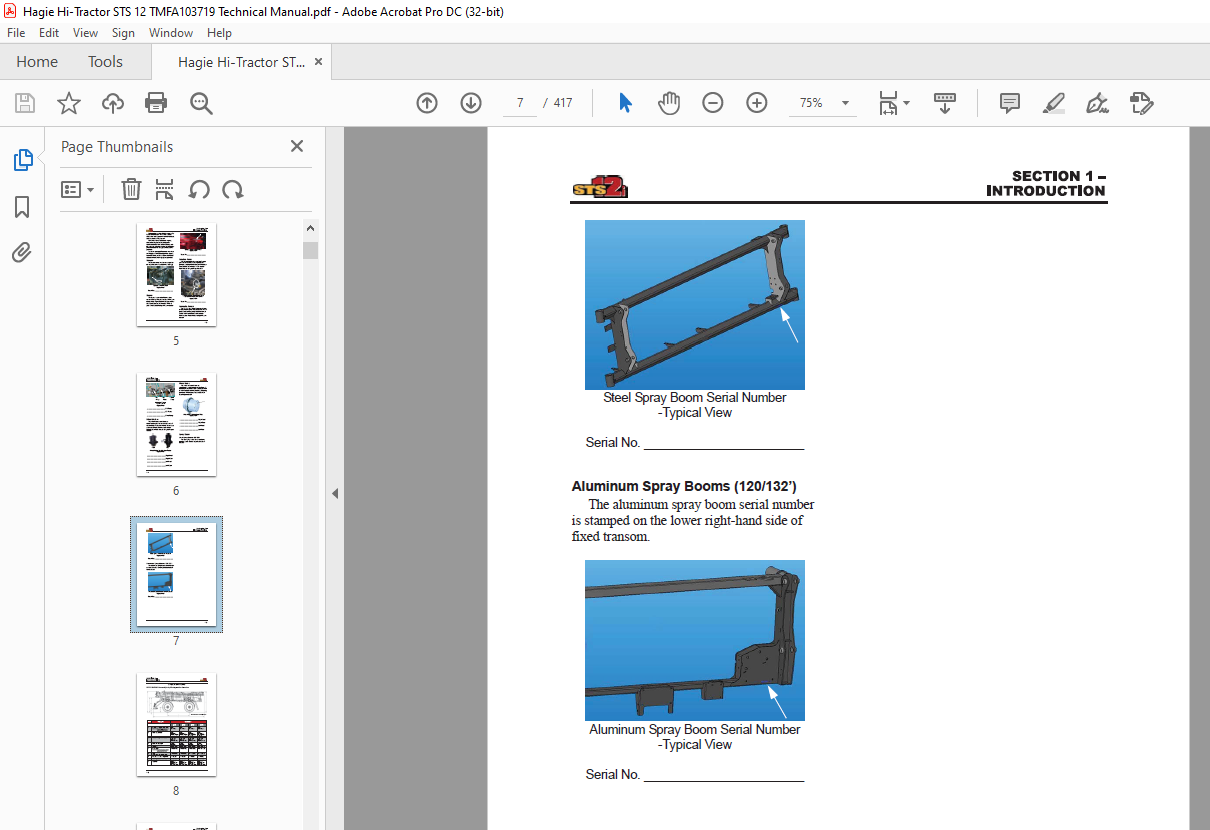1210x830 pixels.
Task: Select the Hagie Hi-Tractor document tab
Action: coord(241,62)
